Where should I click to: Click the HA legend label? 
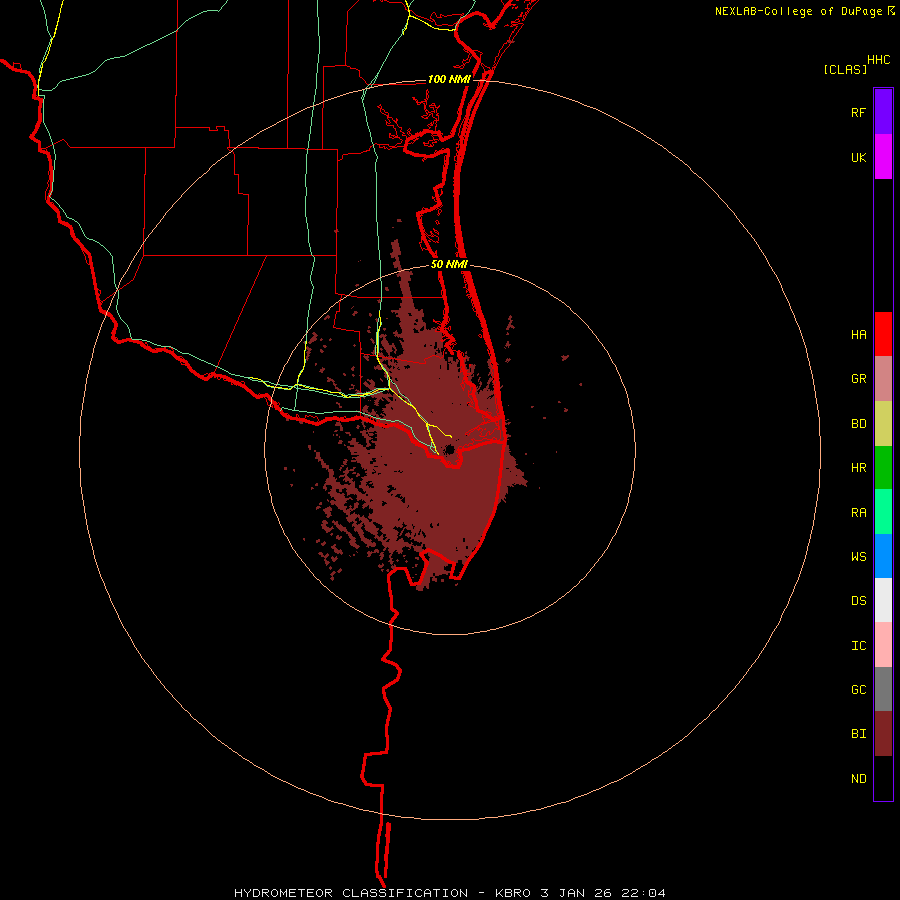coord(858,335)
